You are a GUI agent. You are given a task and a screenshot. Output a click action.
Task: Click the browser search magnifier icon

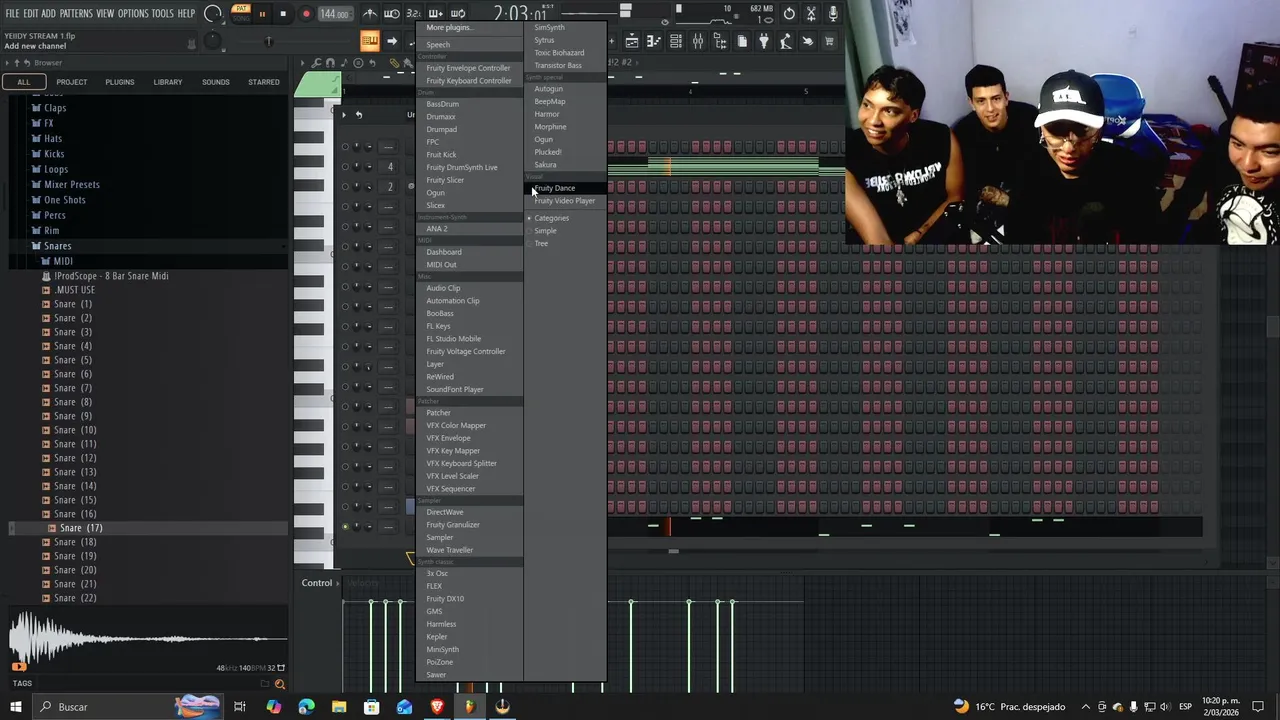[x=279, y=684]
